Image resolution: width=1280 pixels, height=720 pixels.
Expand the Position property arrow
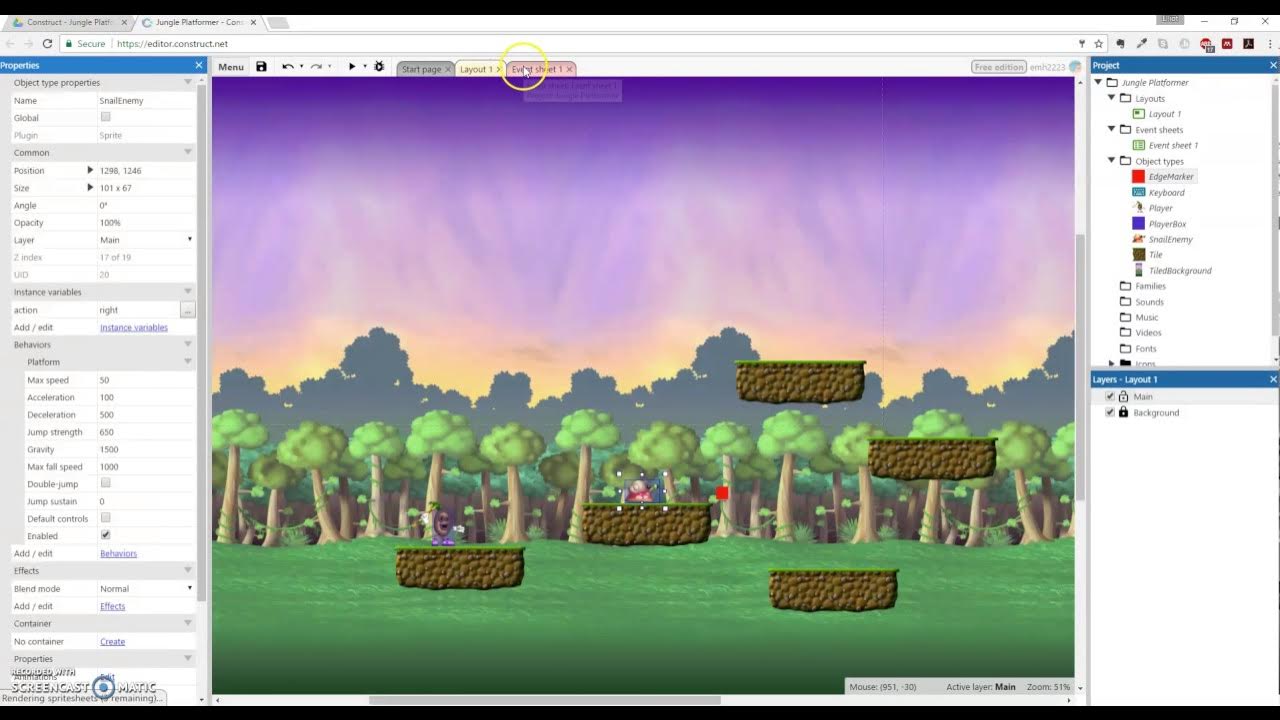(90, 170)
